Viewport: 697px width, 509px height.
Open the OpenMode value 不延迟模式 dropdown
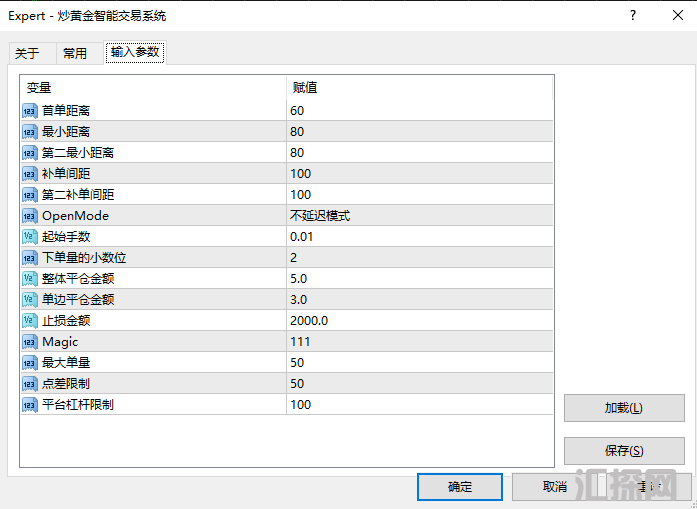[x=420, y=216]
